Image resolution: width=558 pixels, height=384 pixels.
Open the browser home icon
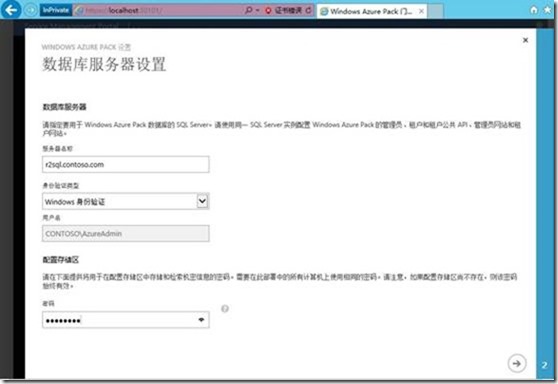tap(534, 10)
